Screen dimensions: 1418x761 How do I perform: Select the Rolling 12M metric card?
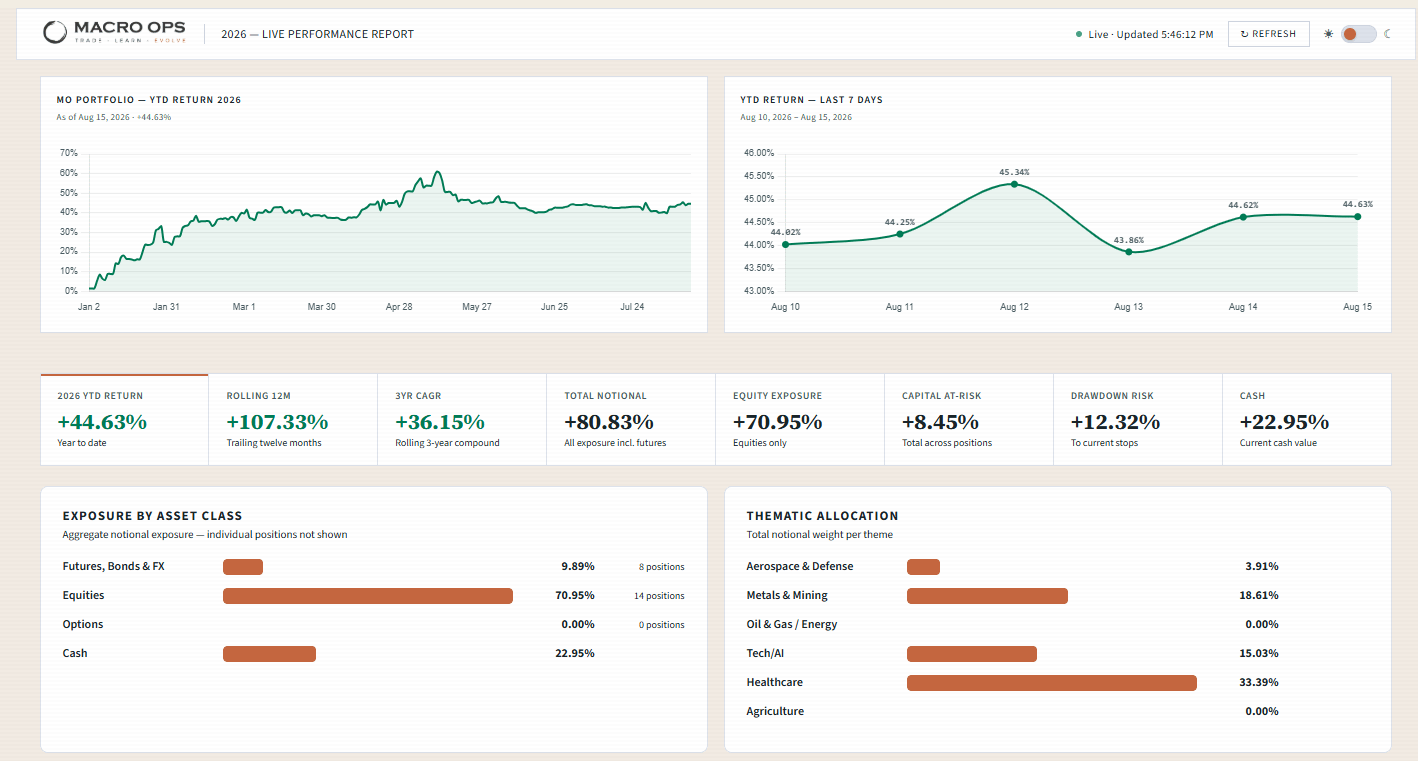tap(294, 419)
